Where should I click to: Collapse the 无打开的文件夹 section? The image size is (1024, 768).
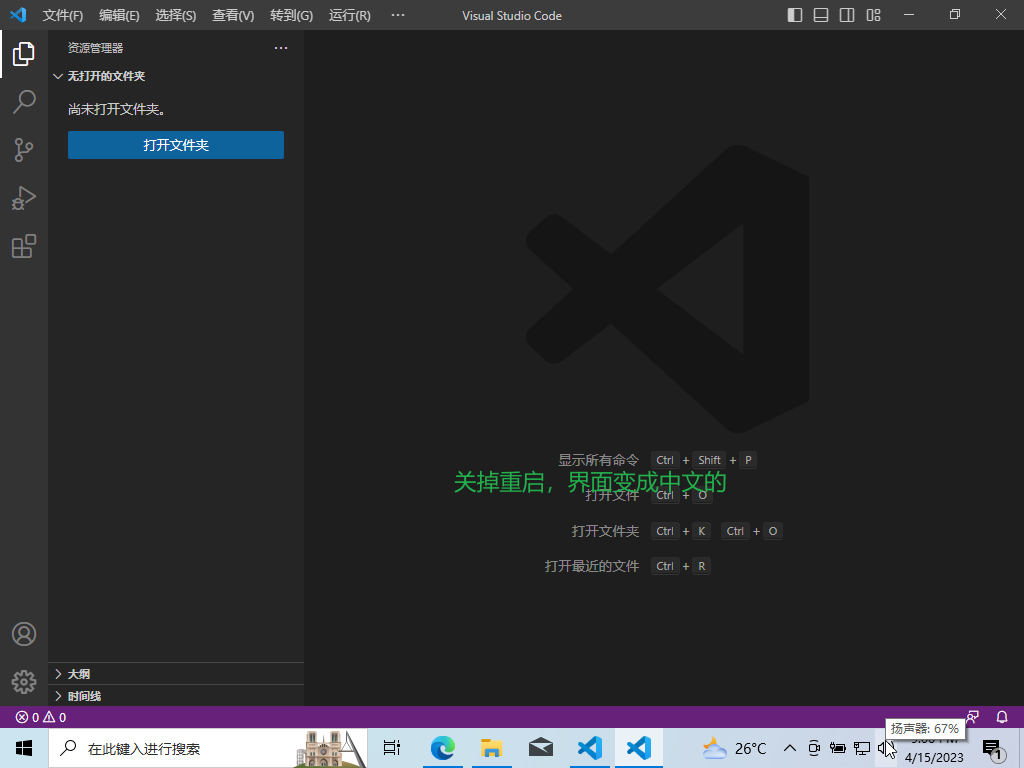106,76
